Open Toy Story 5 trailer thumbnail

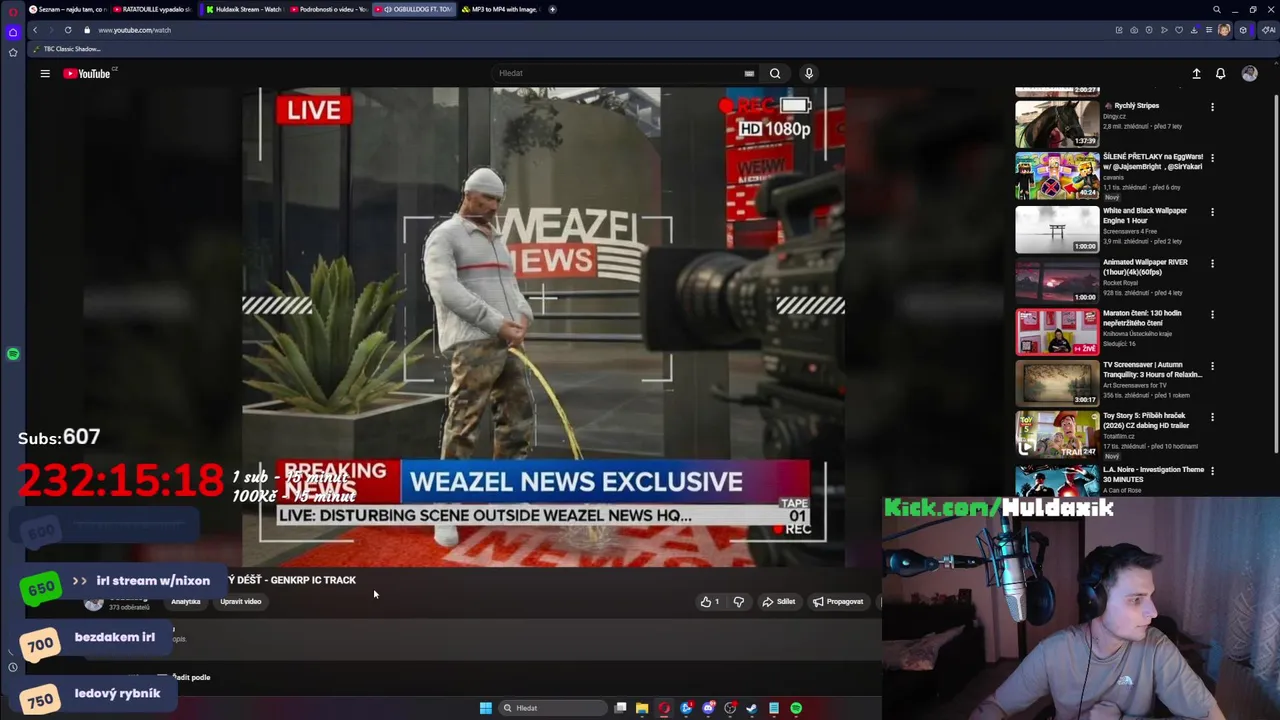(x=1057, y=434)
